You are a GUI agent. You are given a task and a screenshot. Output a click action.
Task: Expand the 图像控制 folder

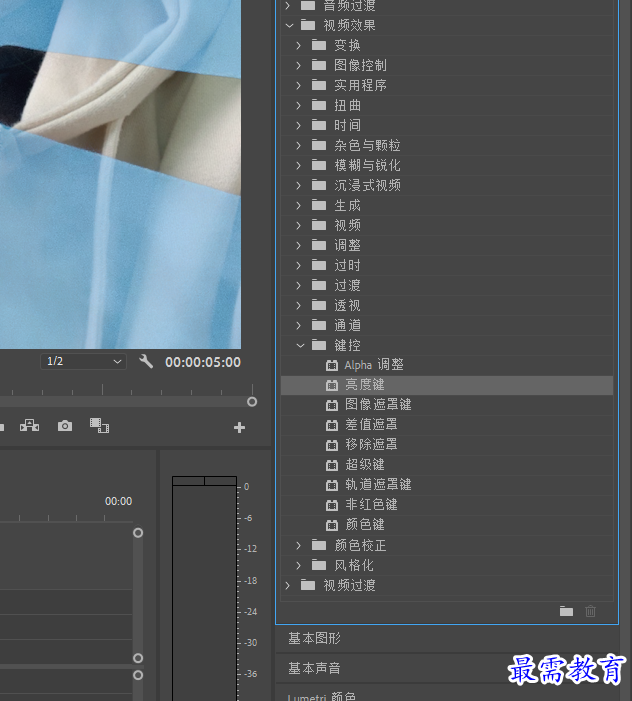tap(299, 65)
